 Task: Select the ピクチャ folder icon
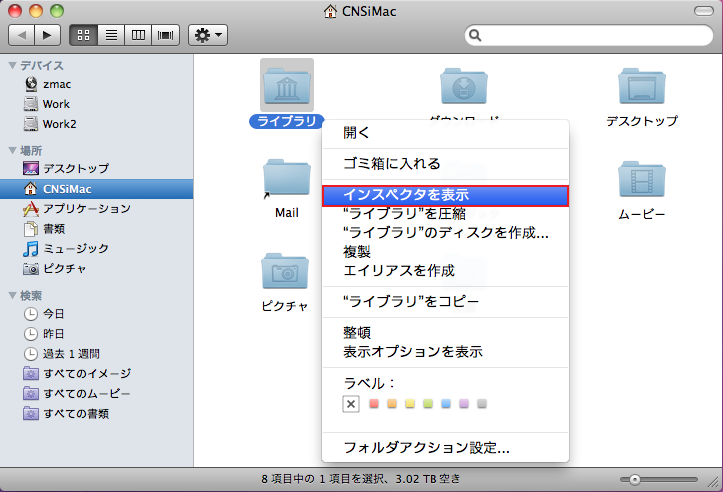click(285, 272)
